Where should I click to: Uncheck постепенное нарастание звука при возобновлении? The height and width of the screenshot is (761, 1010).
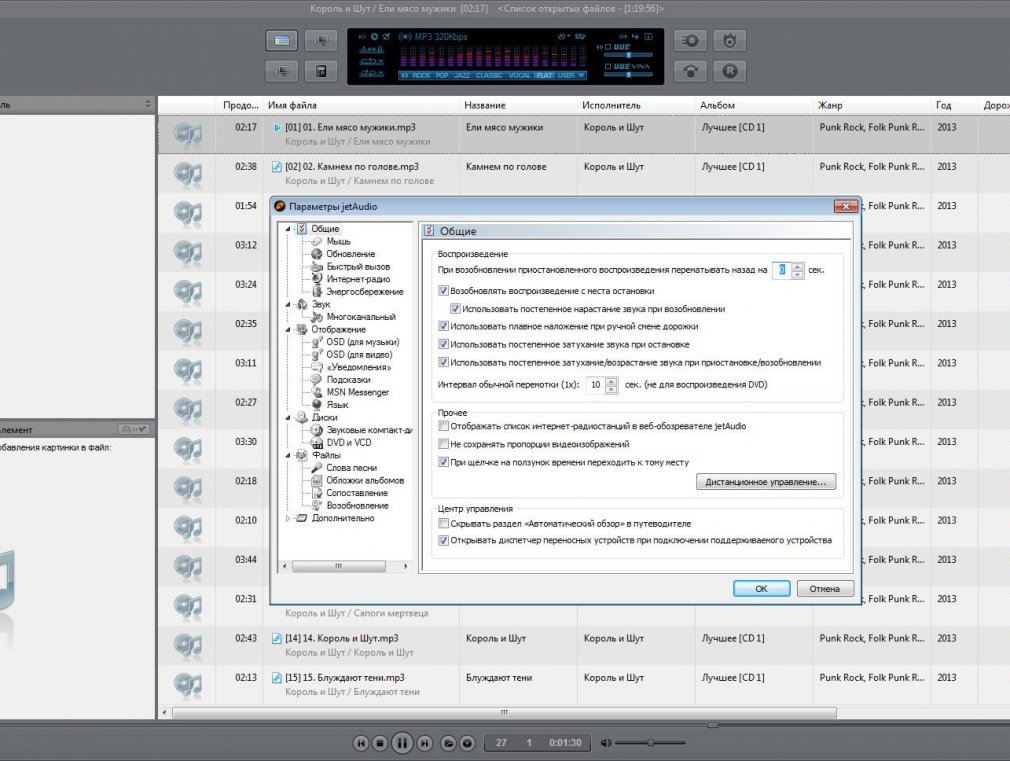point(455,309)
